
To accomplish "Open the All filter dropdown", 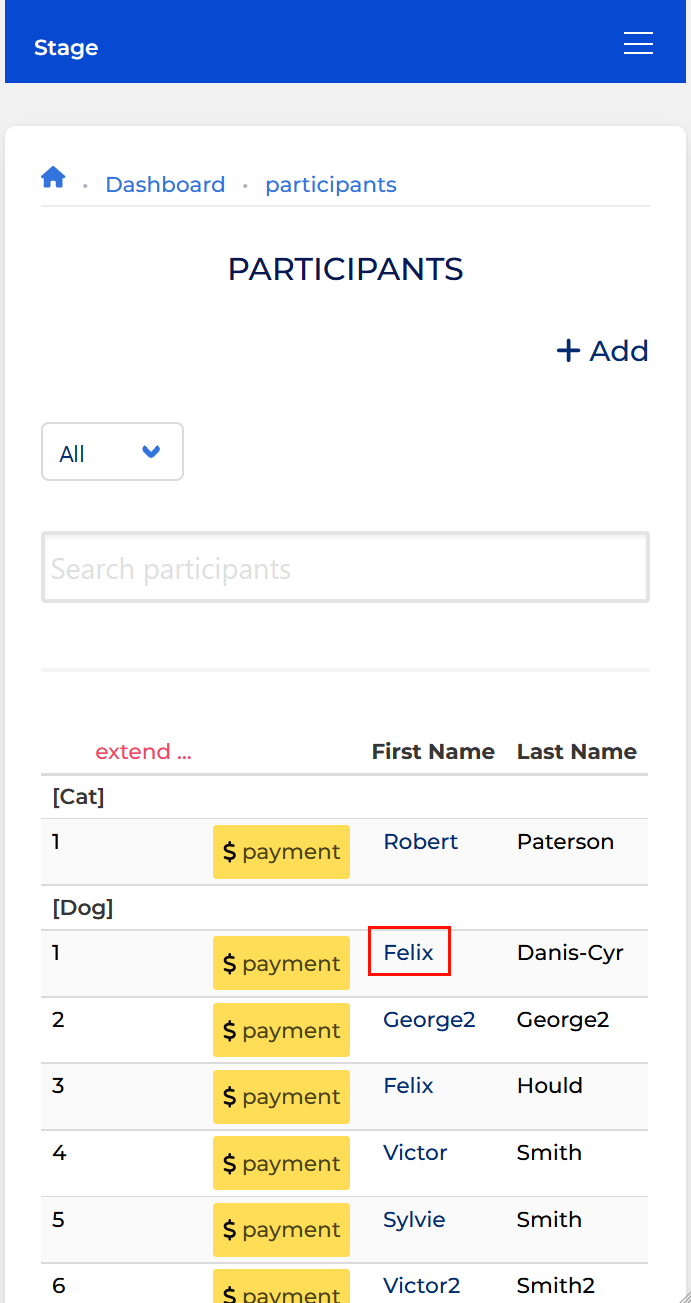I will pyautogui.click(x=112, y=452).
